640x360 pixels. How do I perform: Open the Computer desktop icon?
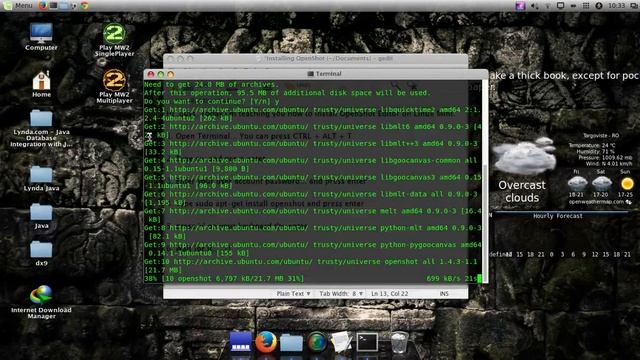pos(41,37)
